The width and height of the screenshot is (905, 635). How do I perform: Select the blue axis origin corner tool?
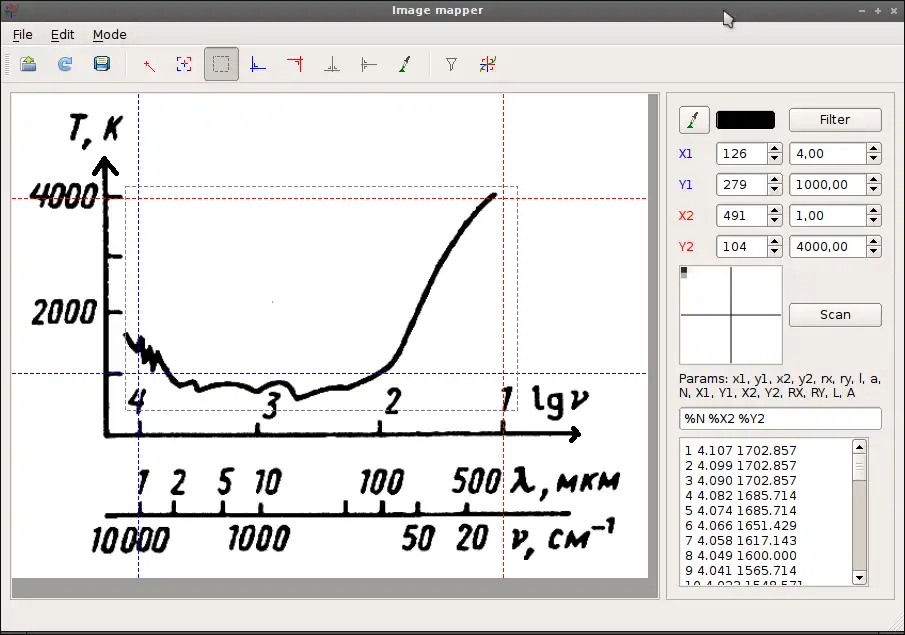click(258, 65)
